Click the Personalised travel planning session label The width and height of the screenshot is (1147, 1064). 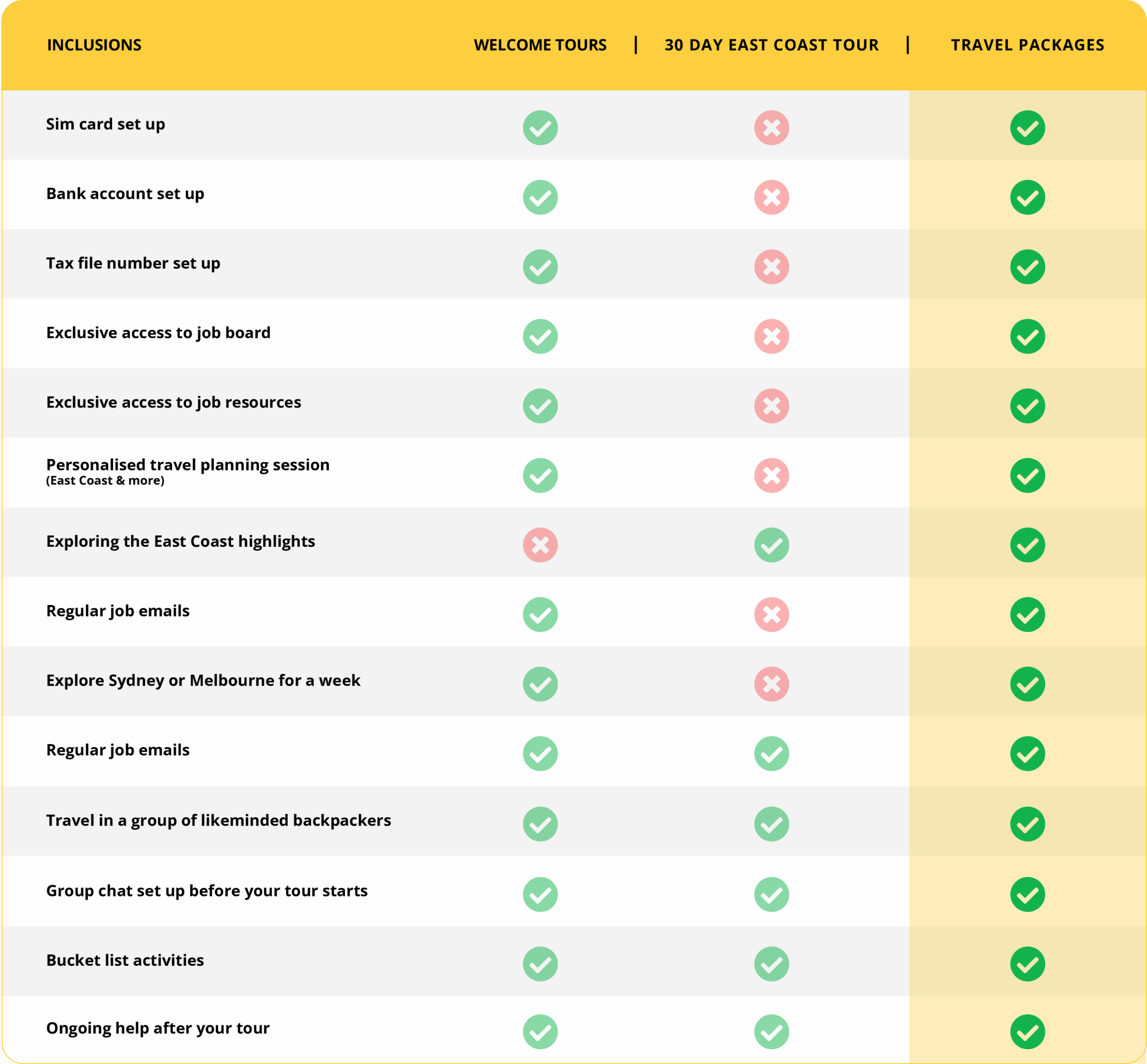[188, 465]
